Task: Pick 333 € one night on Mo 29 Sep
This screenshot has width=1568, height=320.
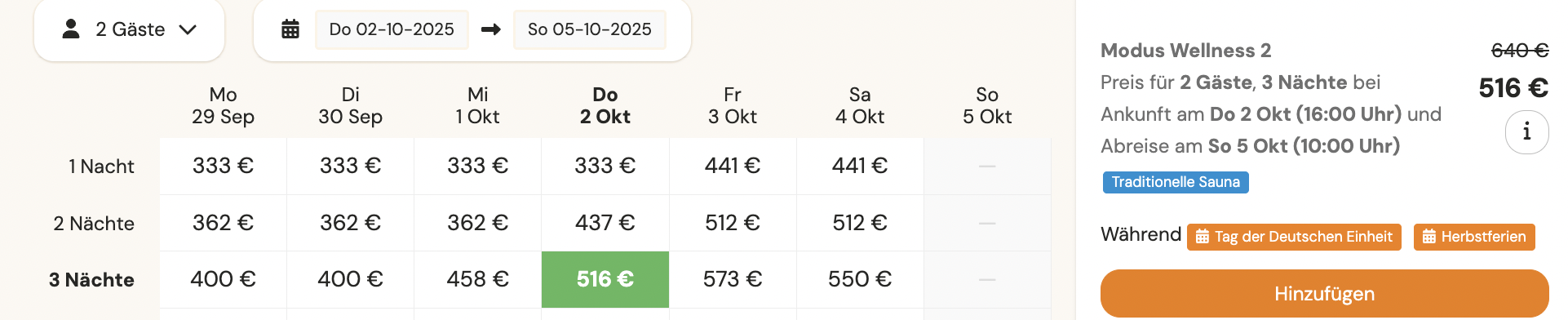Action: click(x=223, y=166)
